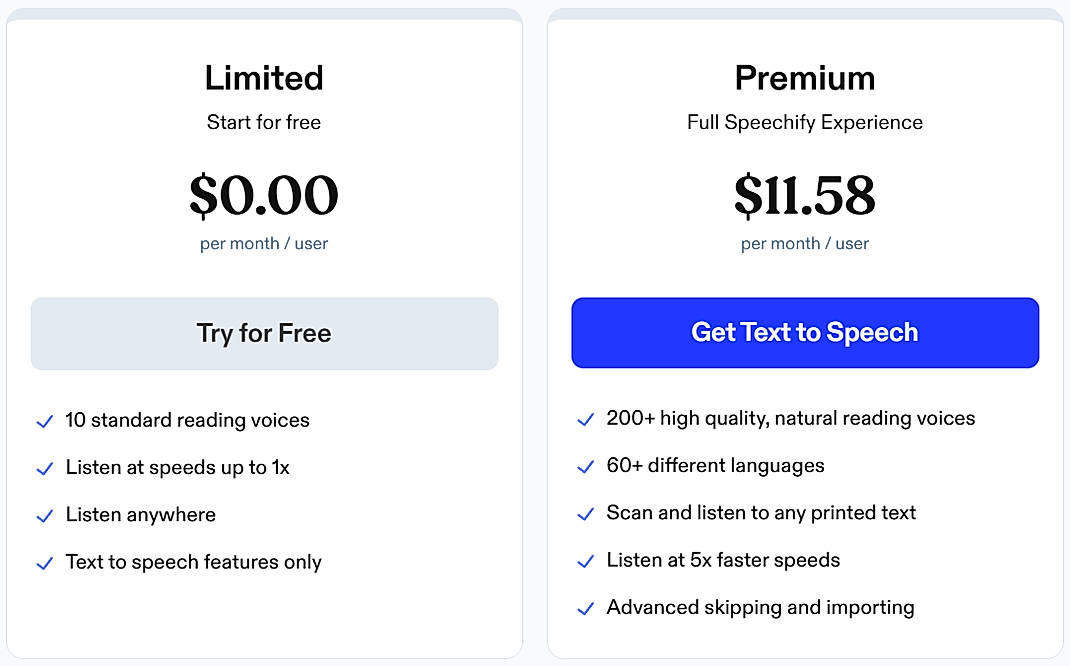Image resolution: width=1070 pixels, height=666 pixels.
Task: Click the checkmark beside "Advanced skipping and importing"
Action: (x=585, y=607)
